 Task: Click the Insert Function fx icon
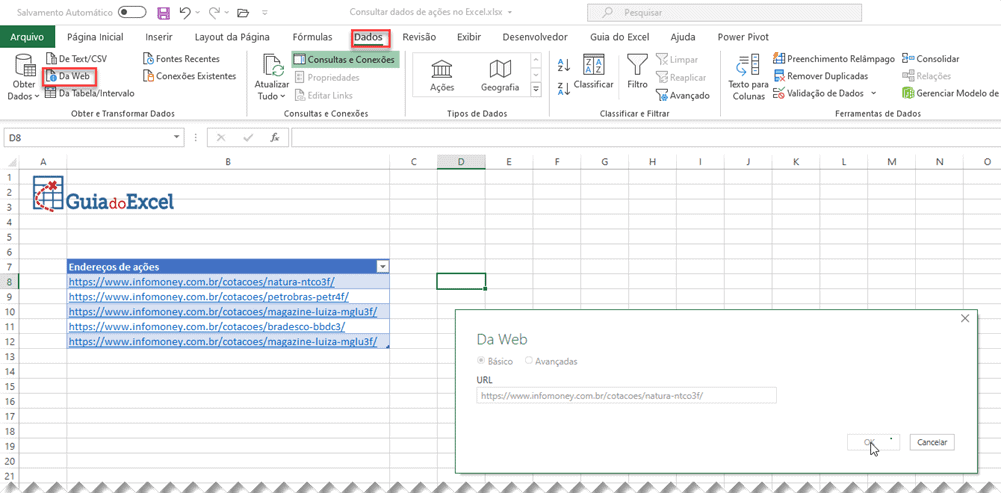click(275, 138)
